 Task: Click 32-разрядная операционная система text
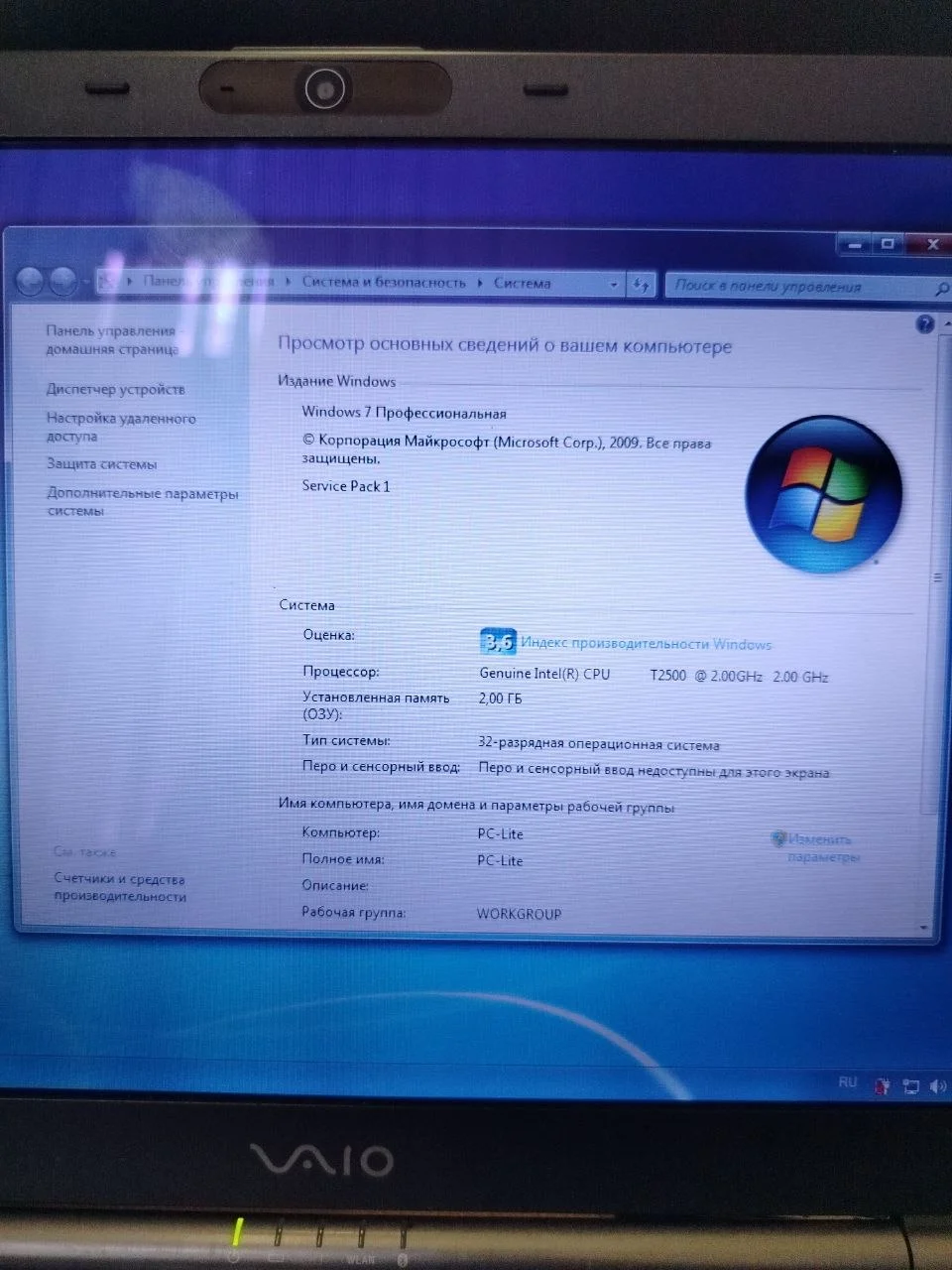click(598, 744)
